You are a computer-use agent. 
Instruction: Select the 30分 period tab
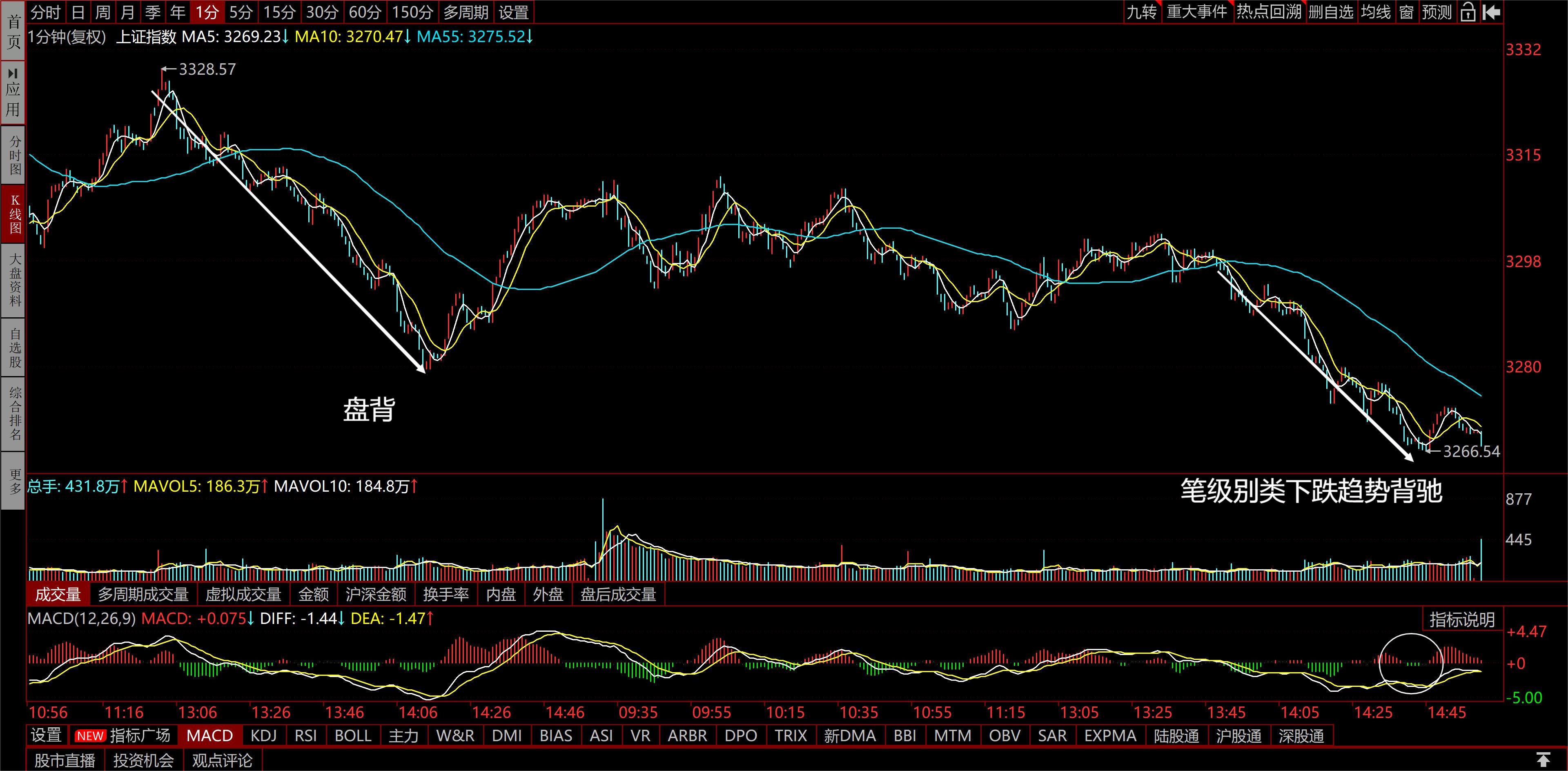coord(323,12)
